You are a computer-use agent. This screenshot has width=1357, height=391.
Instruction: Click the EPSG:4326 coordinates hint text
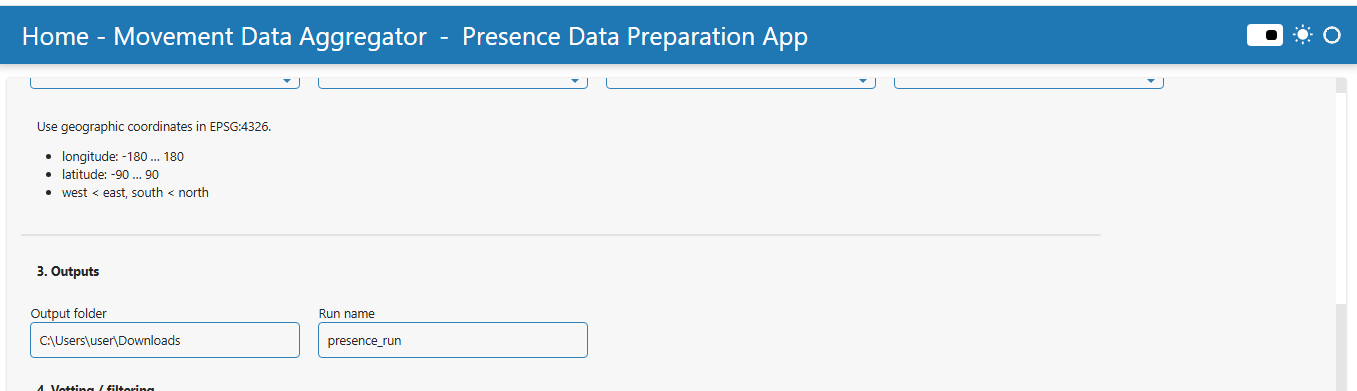154,127
